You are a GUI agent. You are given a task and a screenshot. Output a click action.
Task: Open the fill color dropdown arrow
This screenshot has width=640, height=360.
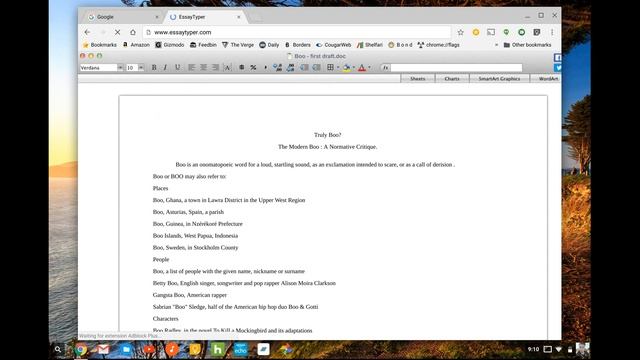353,68
